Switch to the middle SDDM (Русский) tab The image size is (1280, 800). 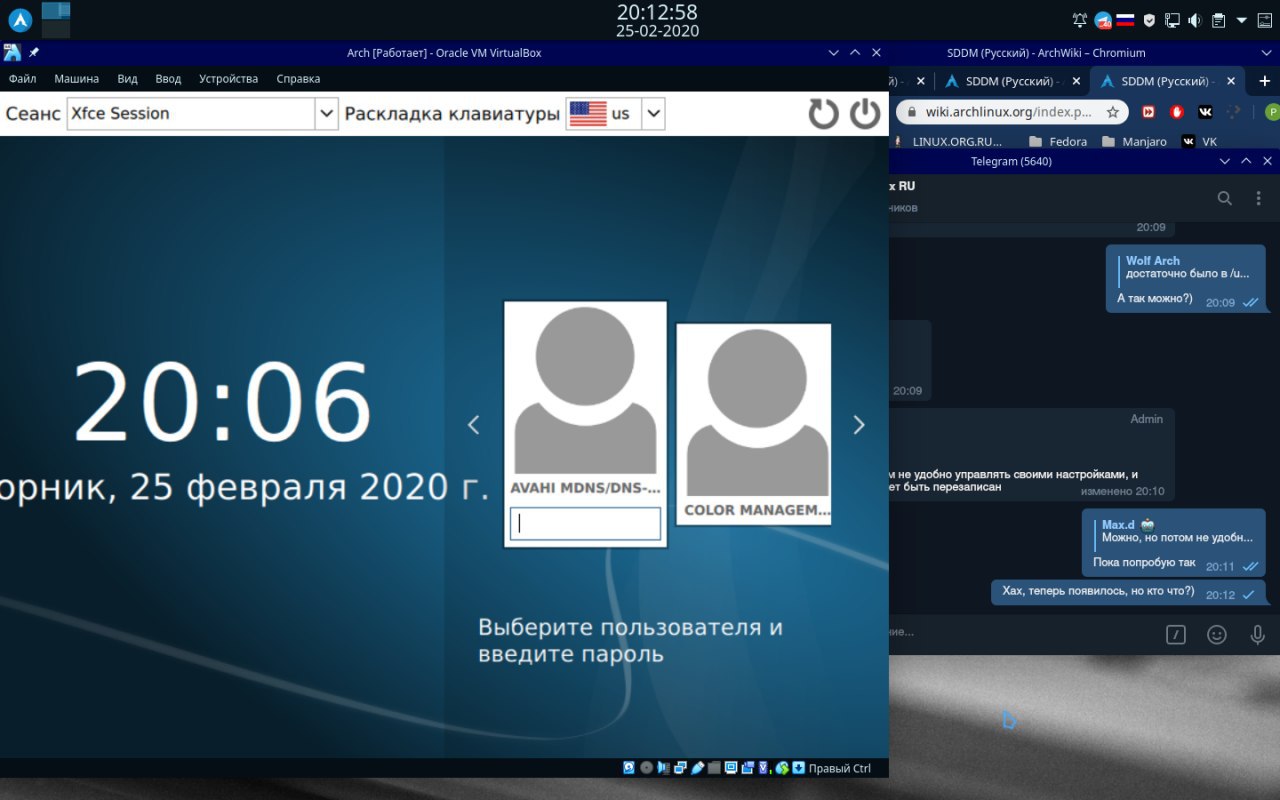(1010, 81)
